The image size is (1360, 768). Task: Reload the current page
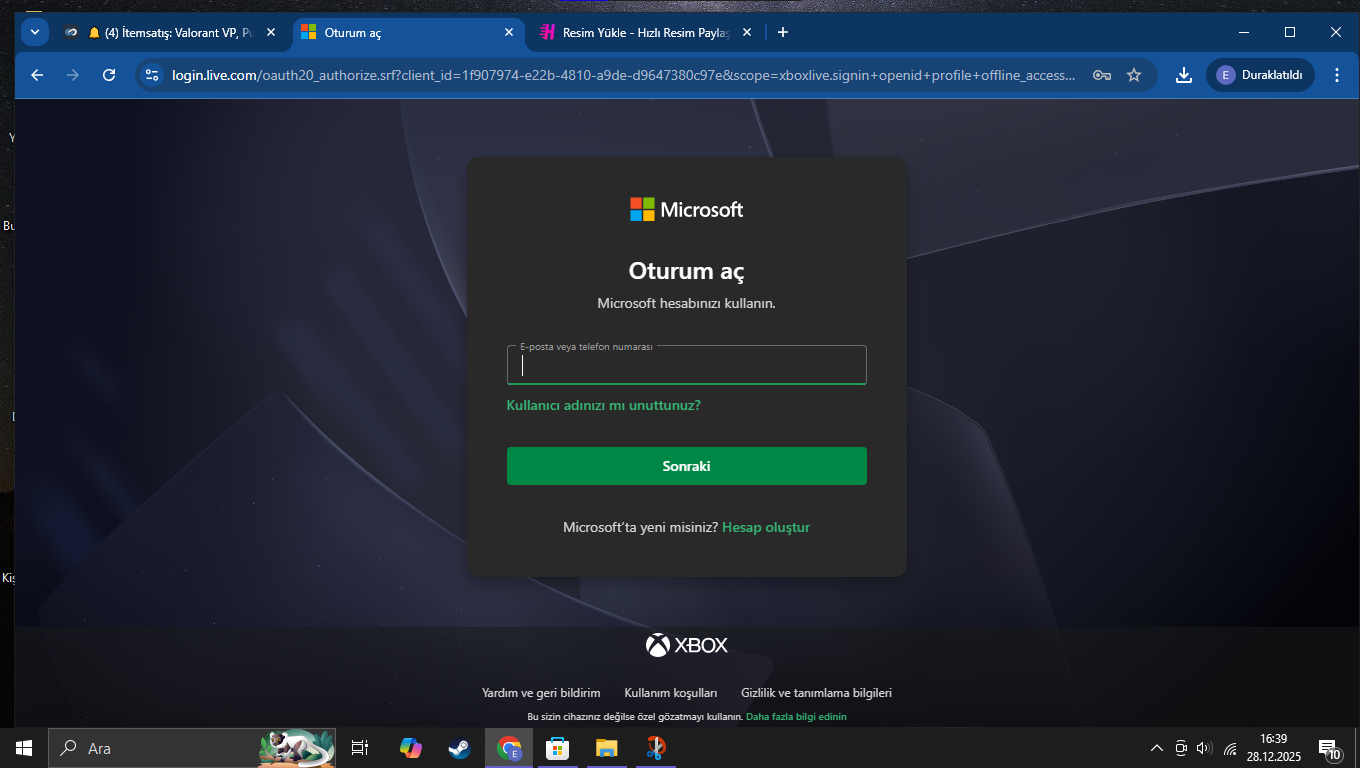109,75
